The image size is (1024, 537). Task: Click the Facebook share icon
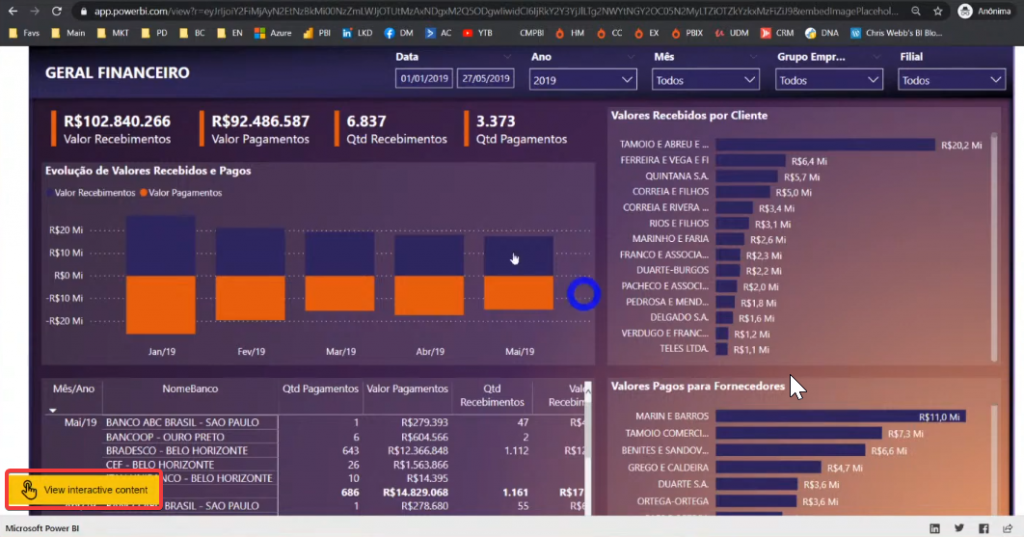pyautogui.click(x=985, y=528)
